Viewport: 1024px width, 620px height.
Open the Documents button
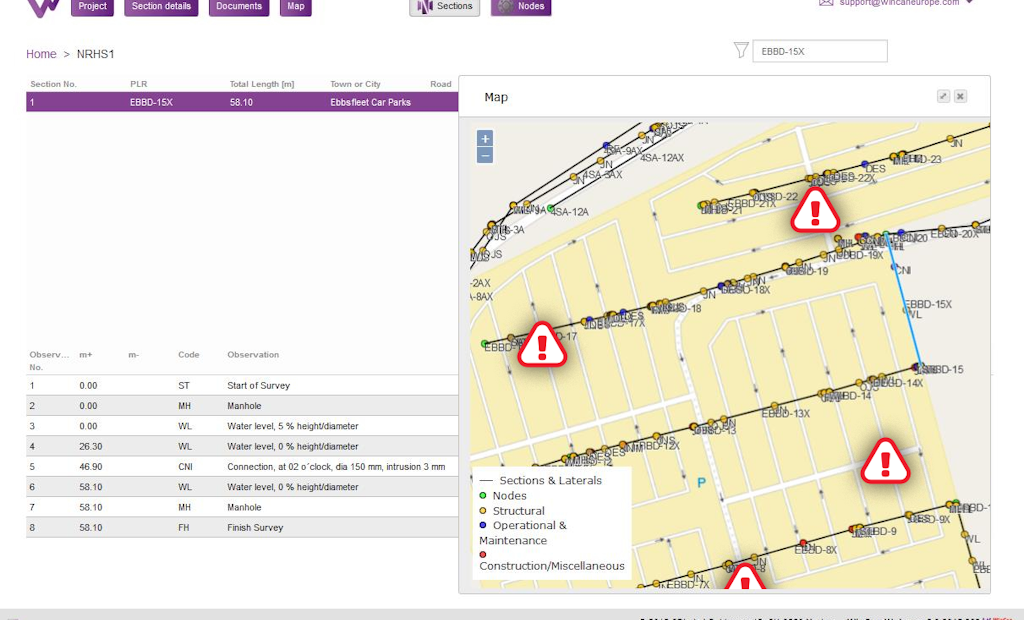239,7
